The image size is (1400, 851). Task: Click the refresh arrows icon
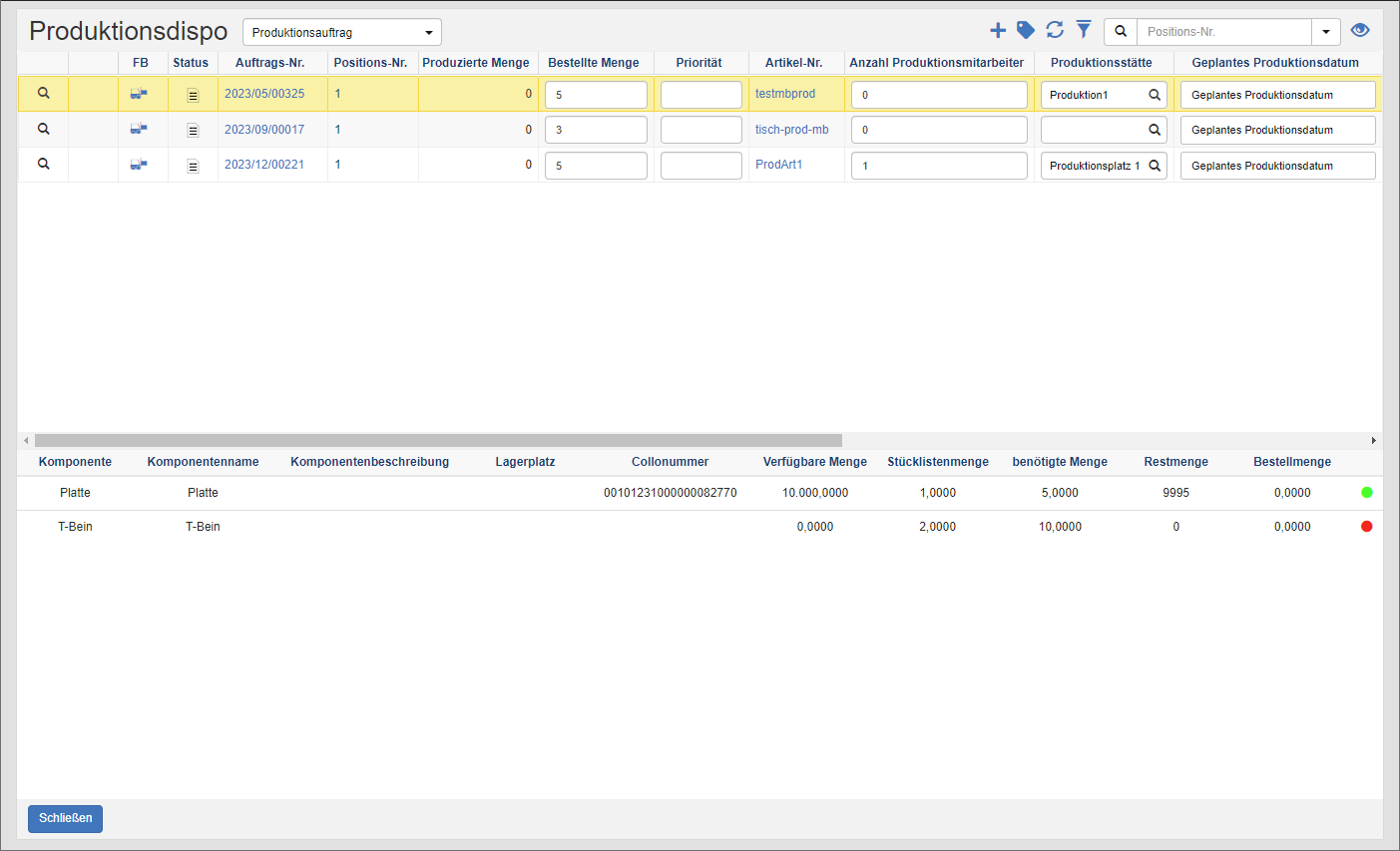(x=1055, y=31)
